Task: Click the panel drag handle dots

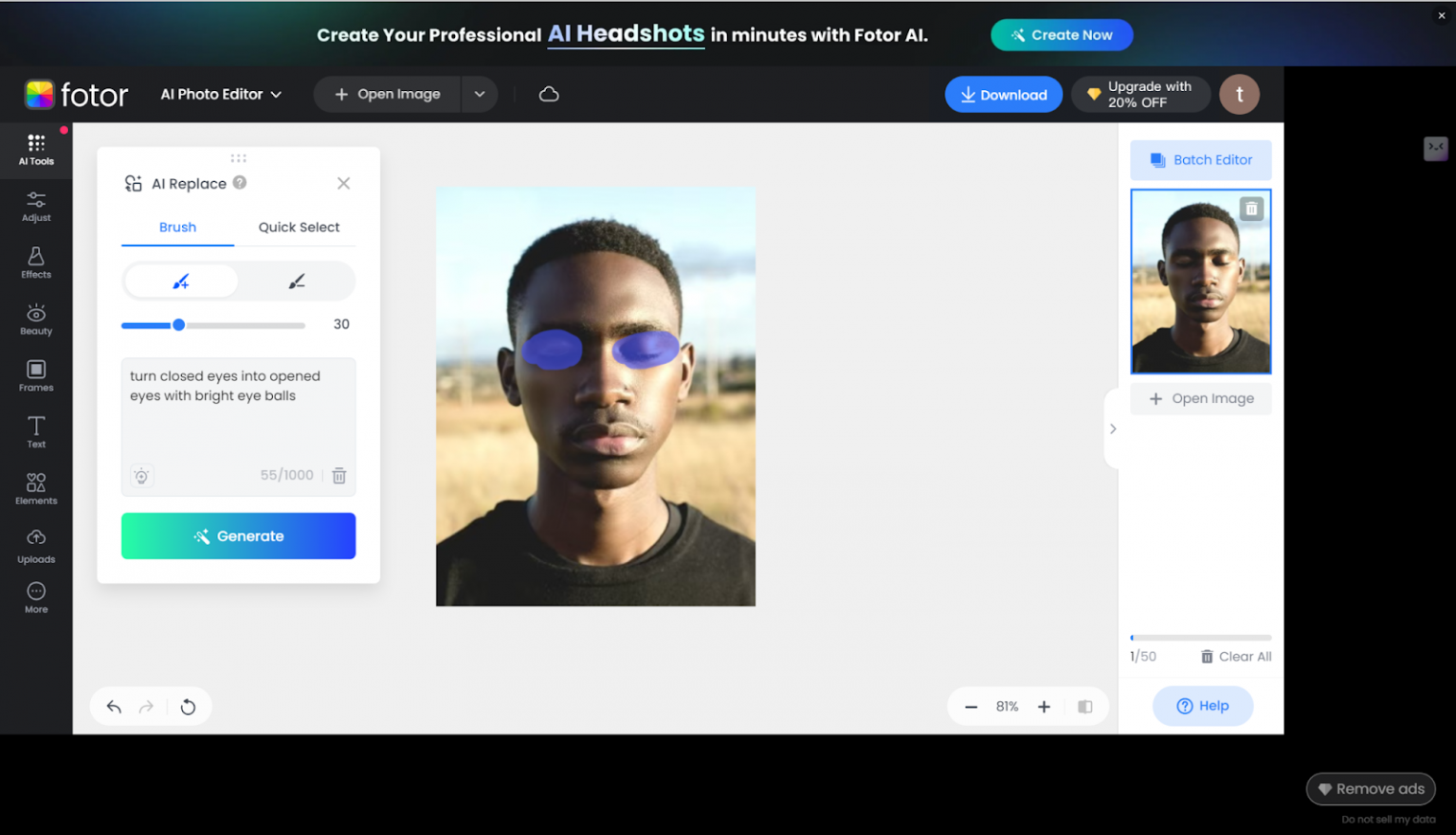Action: click(x=238, y=158)
